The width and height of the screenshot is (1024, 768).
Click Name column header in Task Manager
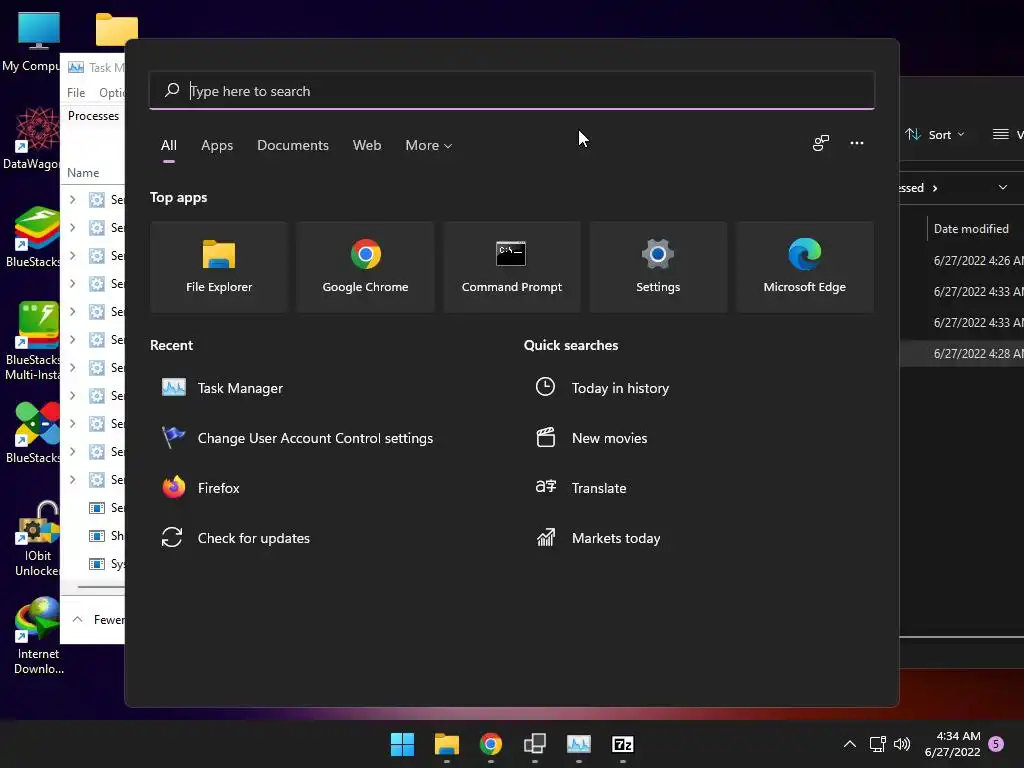pyautogui.click(x=83, y=173)
